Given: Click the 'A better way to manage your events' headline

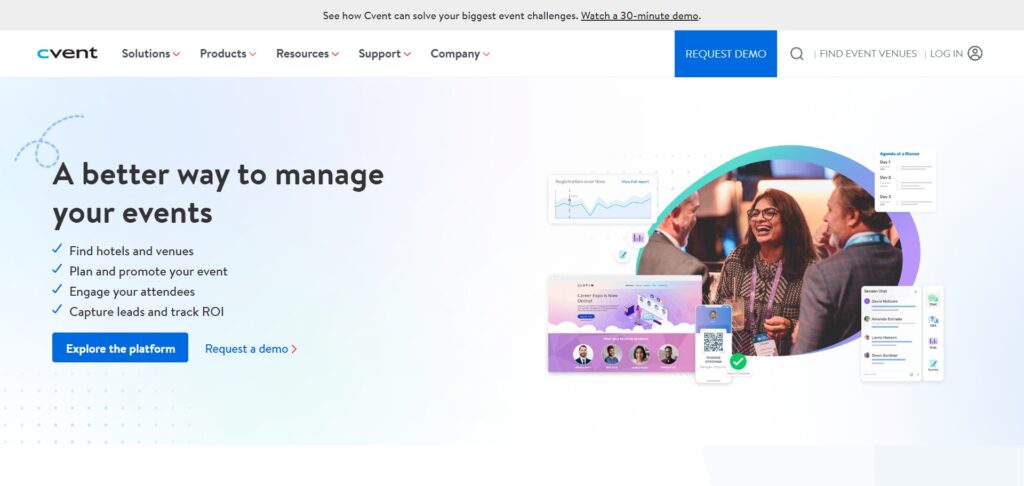Looking at the screenshot, I should [x=218, y=193].
